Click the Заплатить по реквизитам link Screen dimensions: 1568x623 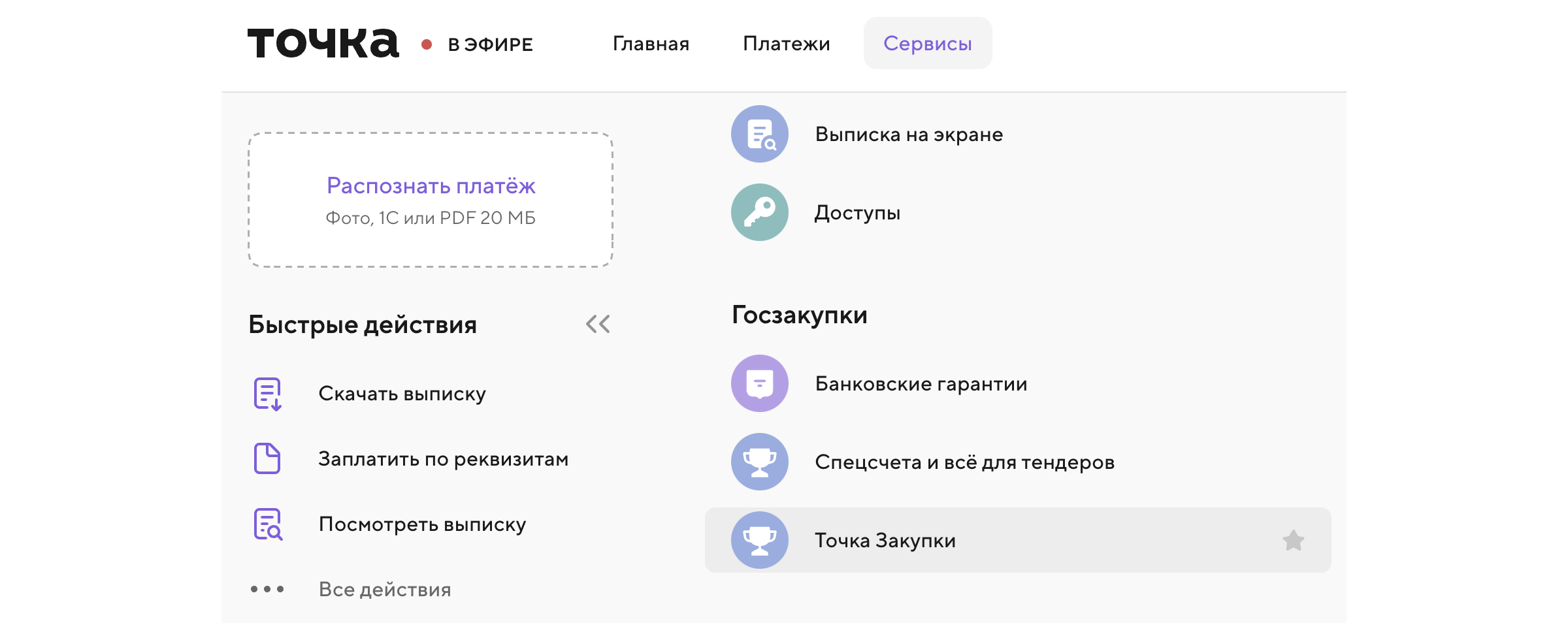443,459
